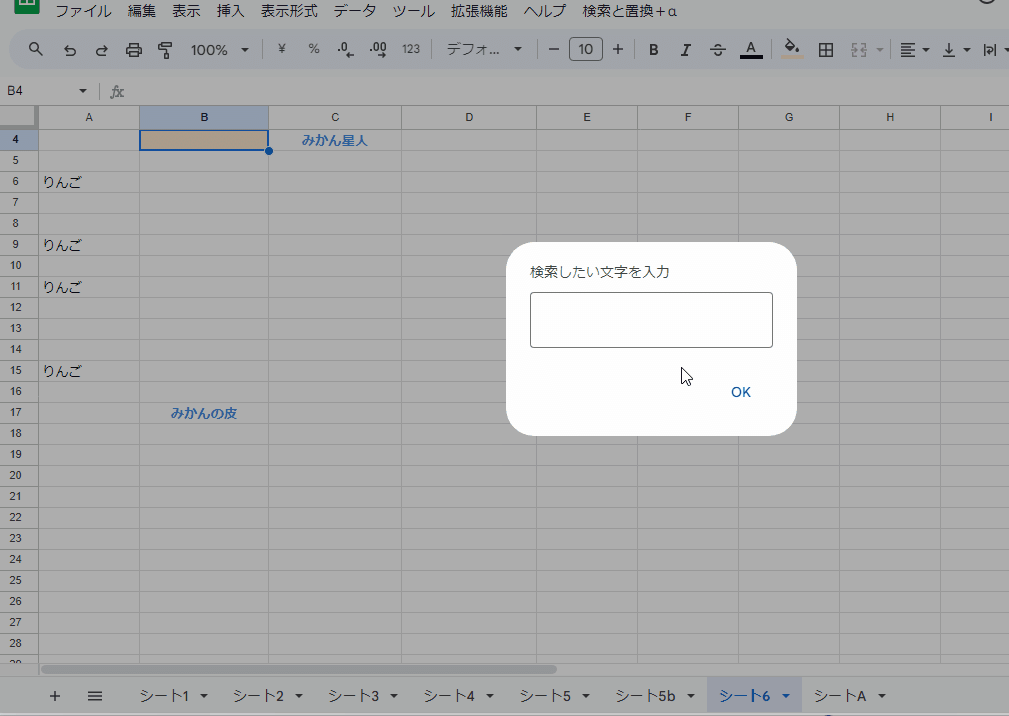Open the 編集 menu
The image size is (1009, 716).
pos(142,11)
